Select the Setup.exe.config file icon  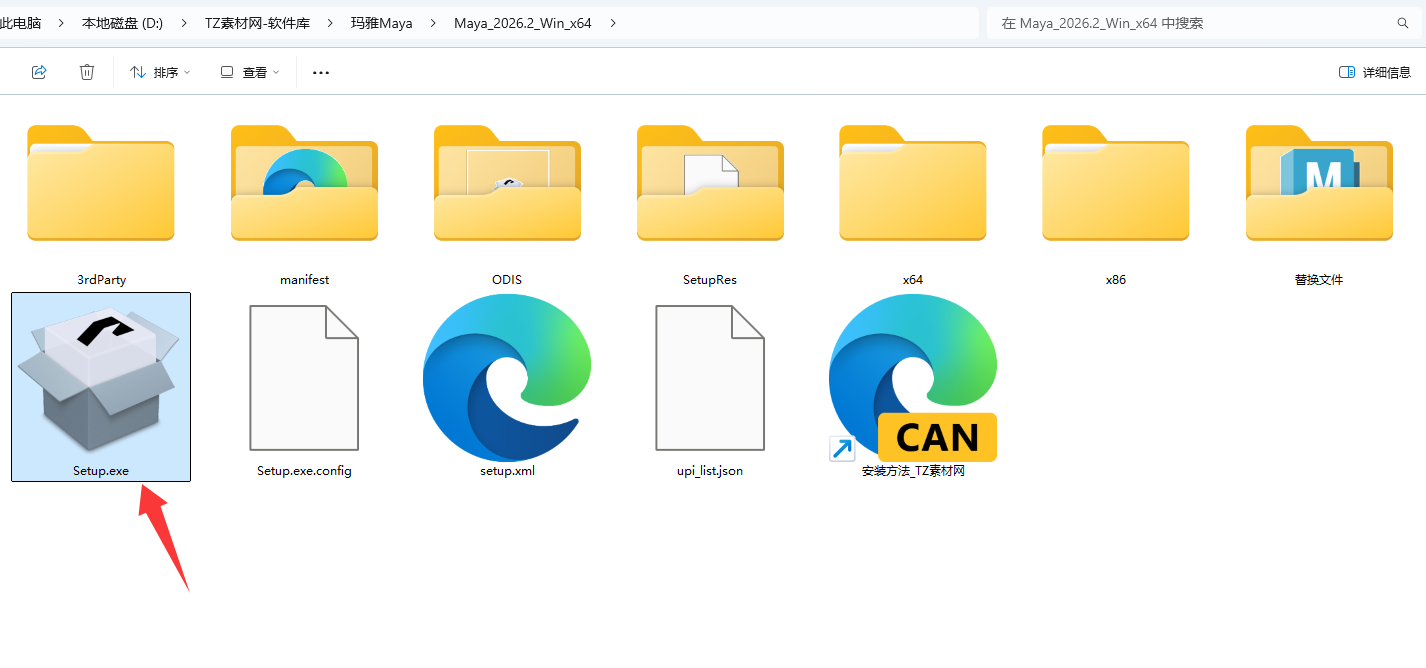(304, 378)
